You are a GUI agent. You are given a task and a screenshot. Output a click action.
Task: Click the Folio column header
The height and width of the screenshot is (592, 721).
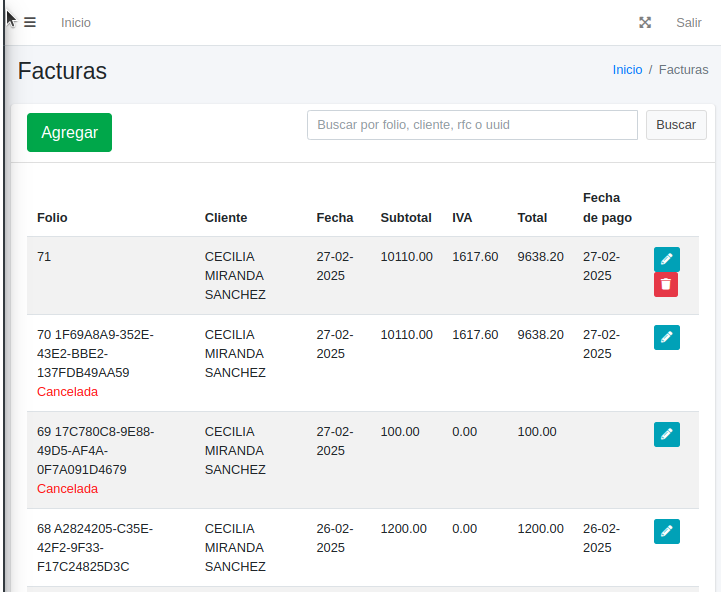tap(52, 217)
